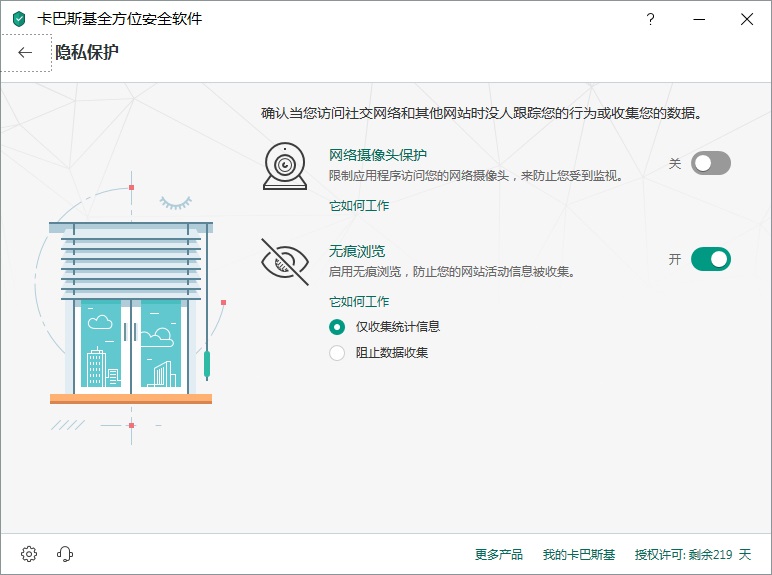Enable the 网络摄像头保护 switch
The width and height of the screenshot is (772, 575).
tap(710, 163)
